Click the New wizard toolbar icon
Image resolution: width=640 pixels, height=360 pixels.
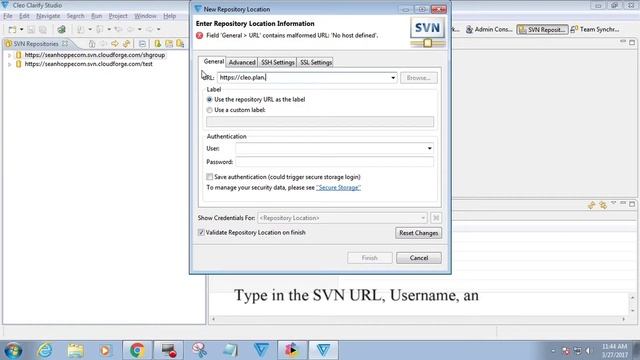click(x=12, y=29)
